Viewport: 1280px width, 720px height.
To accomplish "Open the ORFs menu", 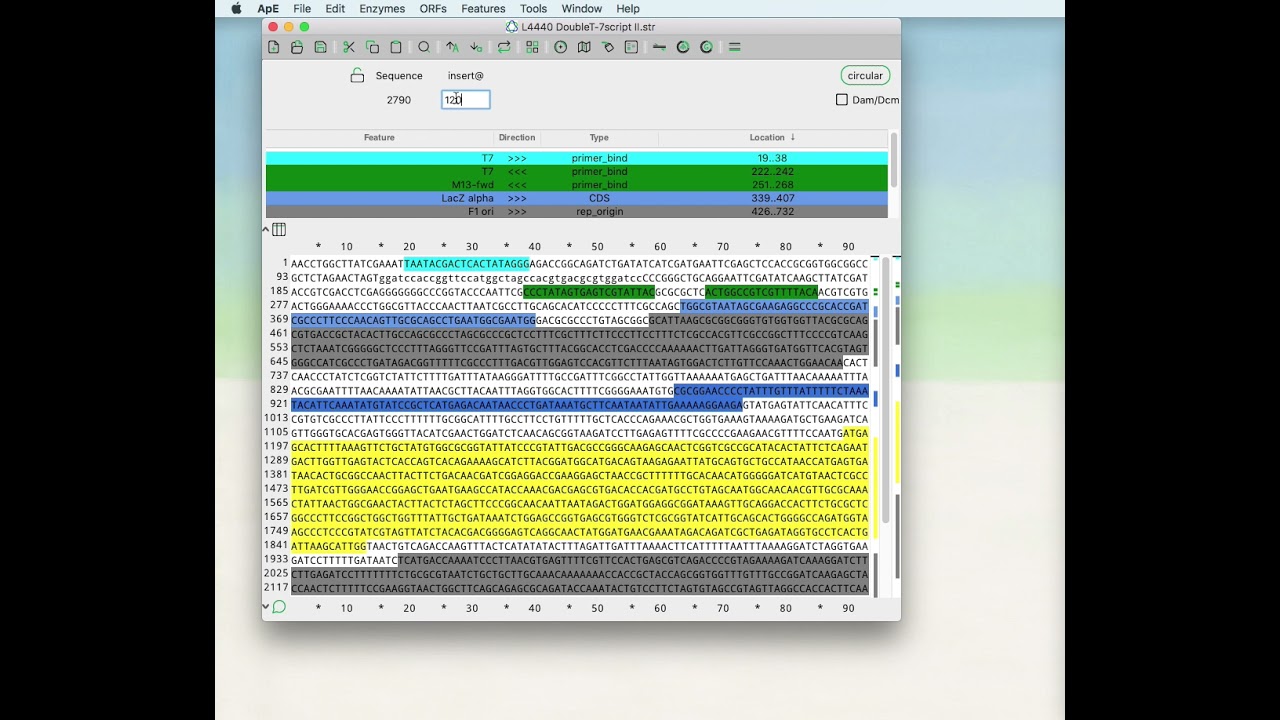I will point(433,9).
